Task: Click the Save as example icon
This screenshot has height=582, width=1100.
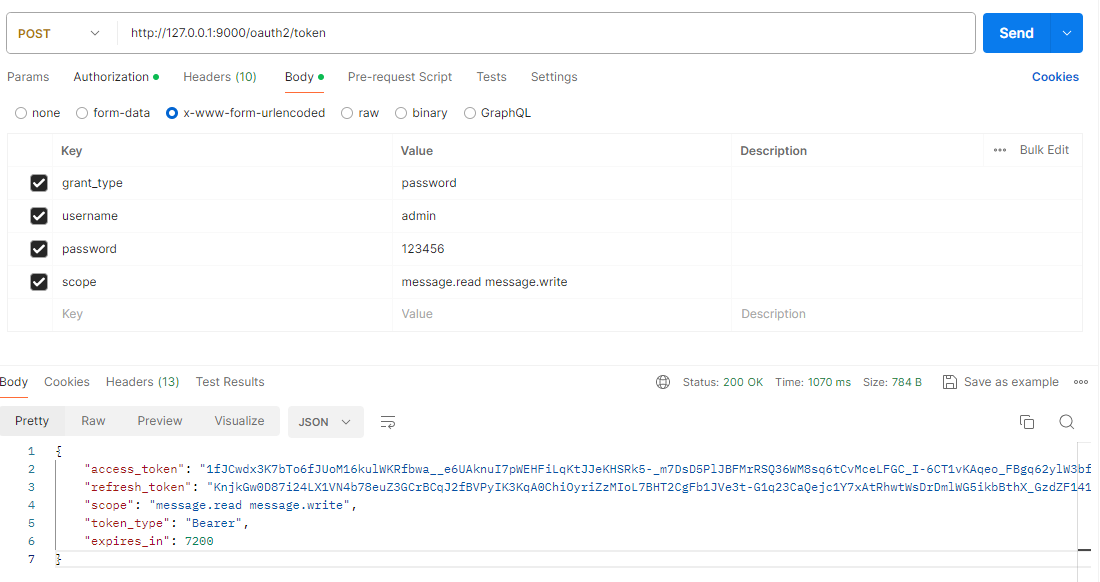Action: (x=950, y=382)
